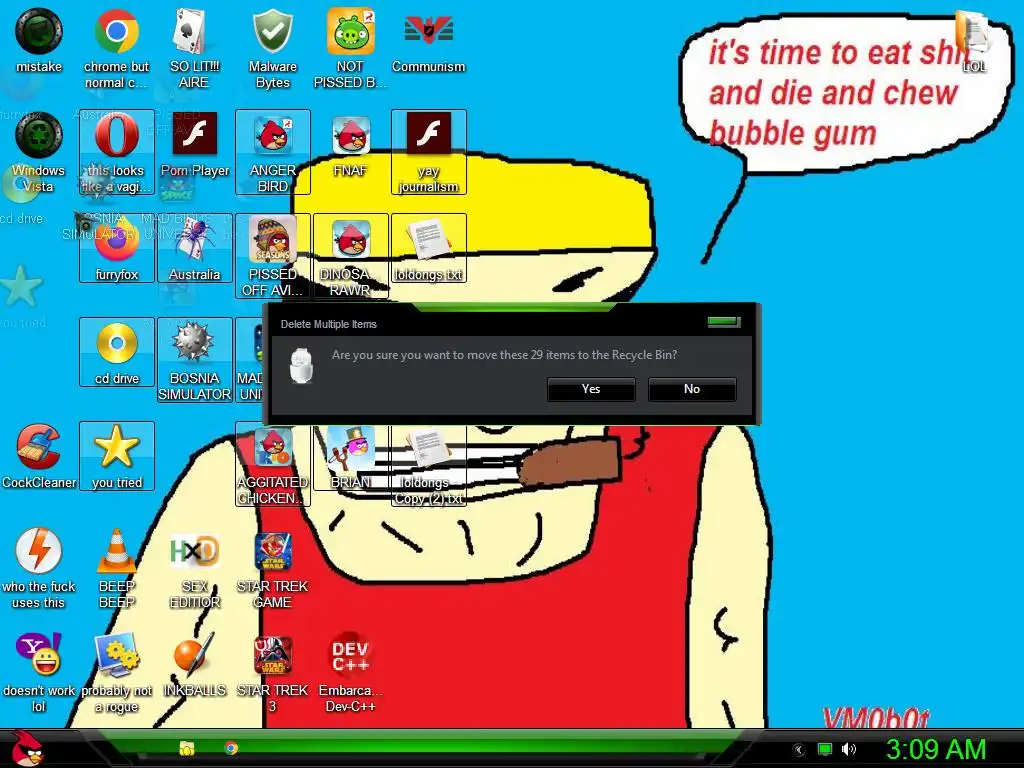
Task: Click the FNAF Angry Birds icon
Action: (x=351, y=145)
